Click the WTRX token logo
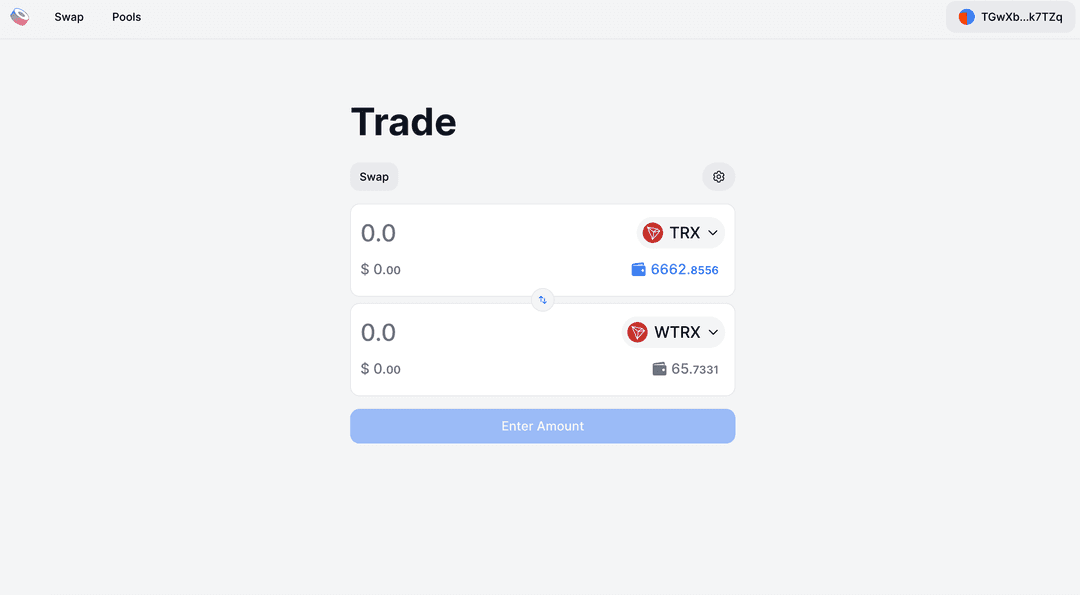 coord(638,331)
